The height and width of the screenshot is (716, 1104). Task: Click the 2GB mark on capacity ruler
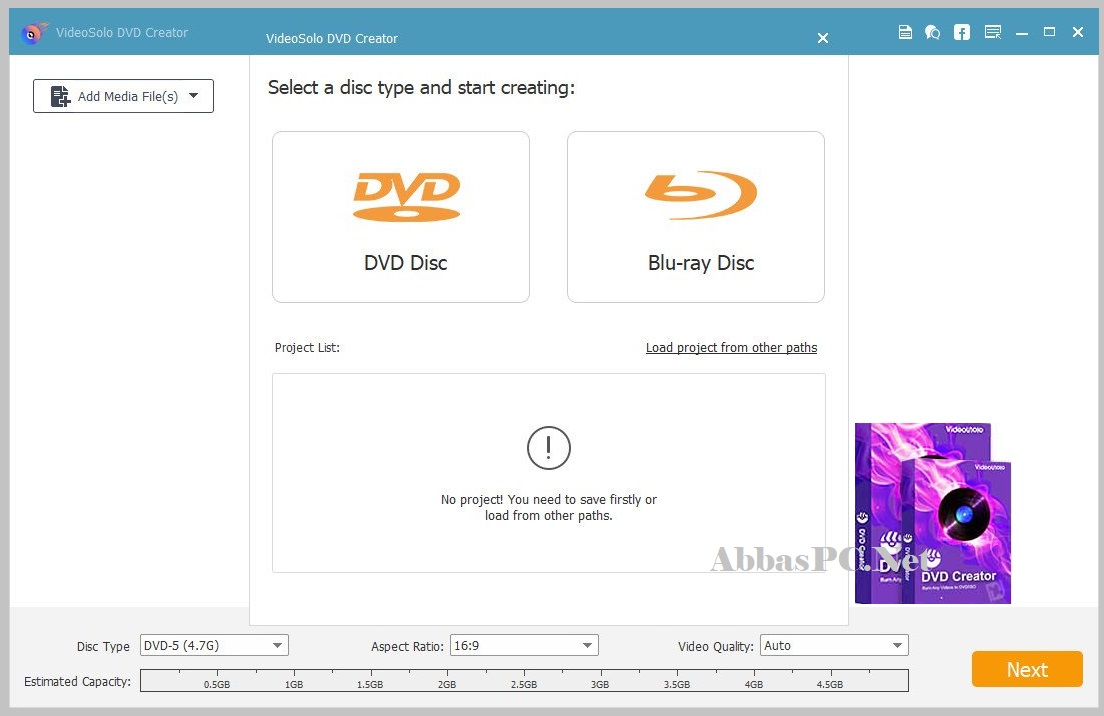[447, 684]
